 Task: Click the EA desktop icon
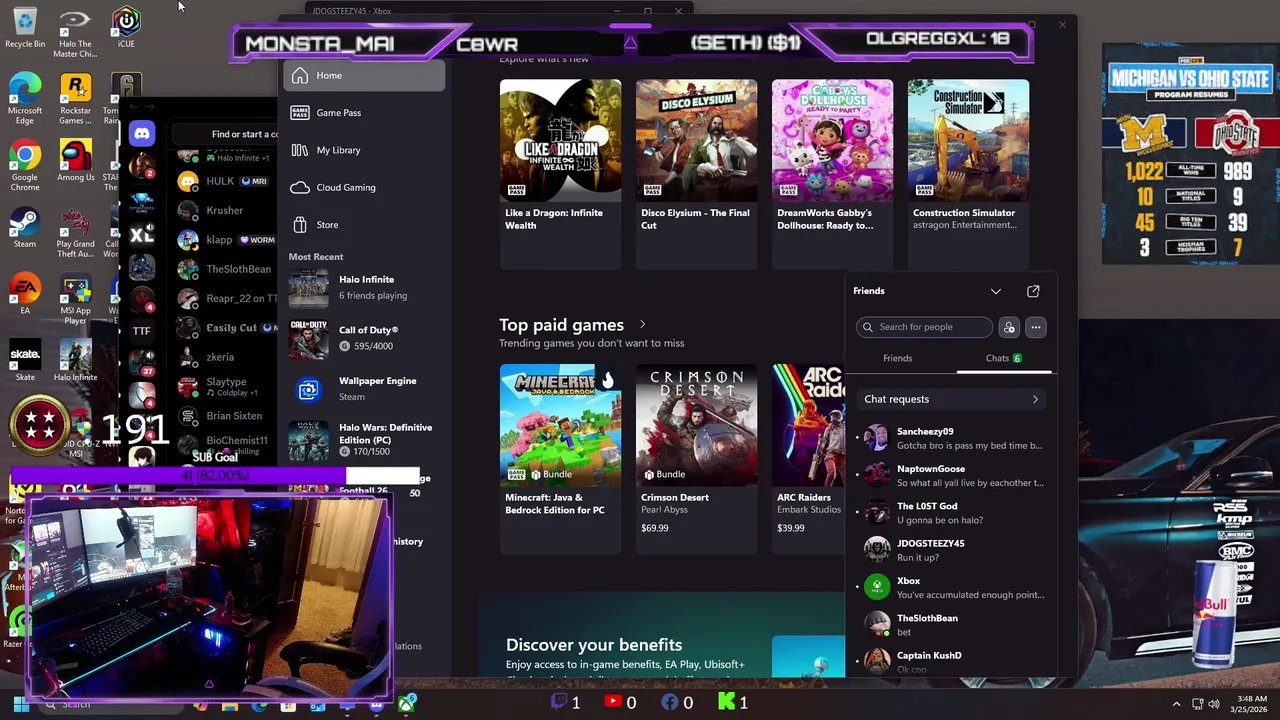click(25, 295)
